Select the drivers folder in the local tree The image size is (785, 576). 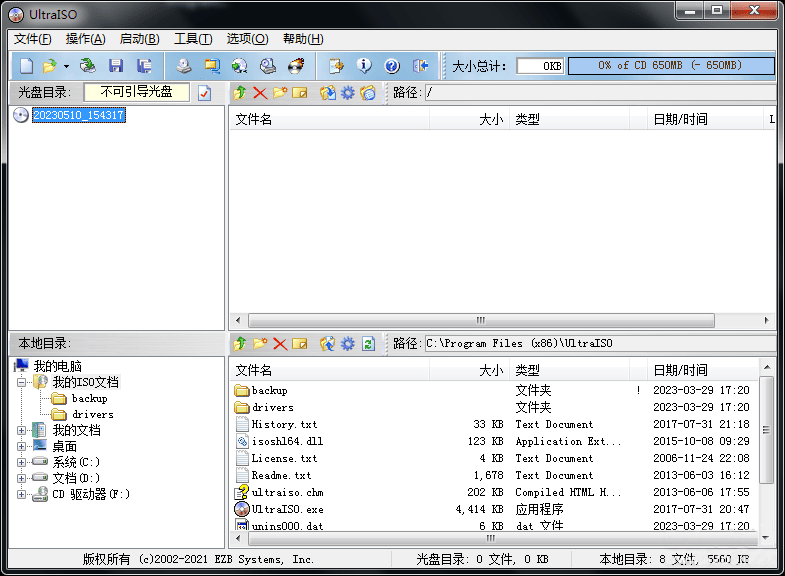(x=93, y=414)
